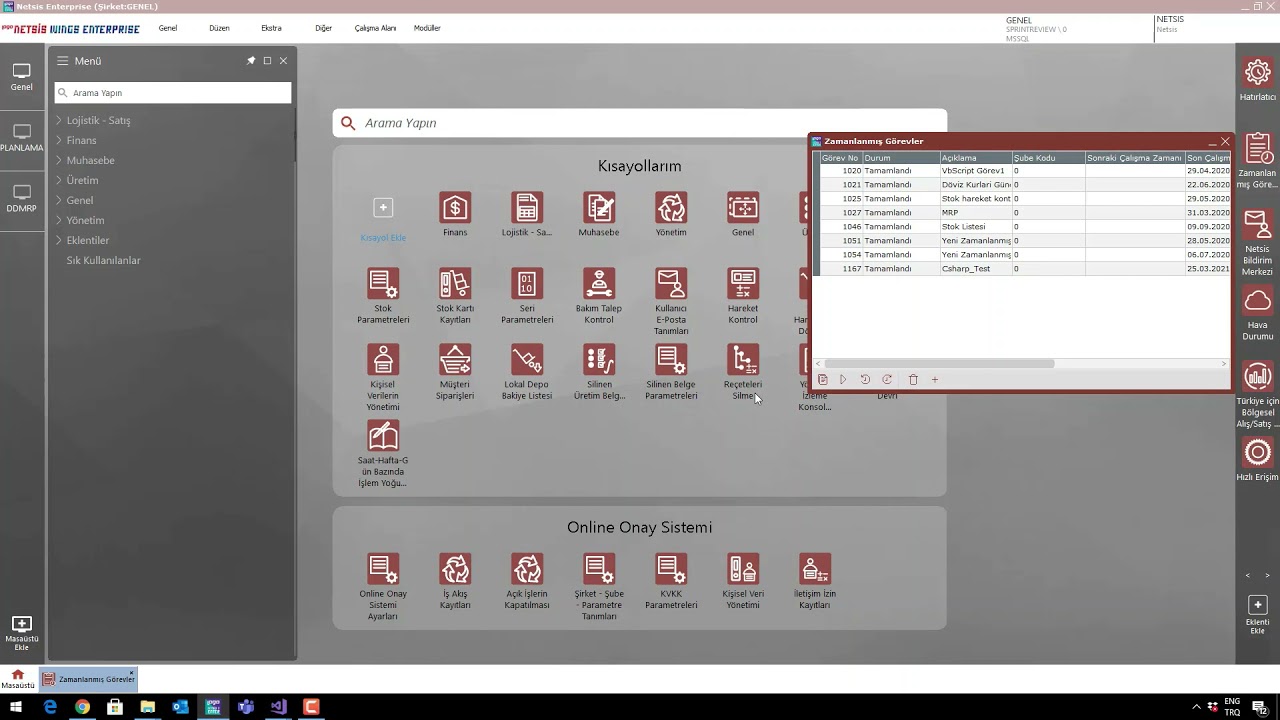Open KVKK Parametreleri icon
The width and height of the screenshot is (1280, 720).
click(x=671, y=569)
